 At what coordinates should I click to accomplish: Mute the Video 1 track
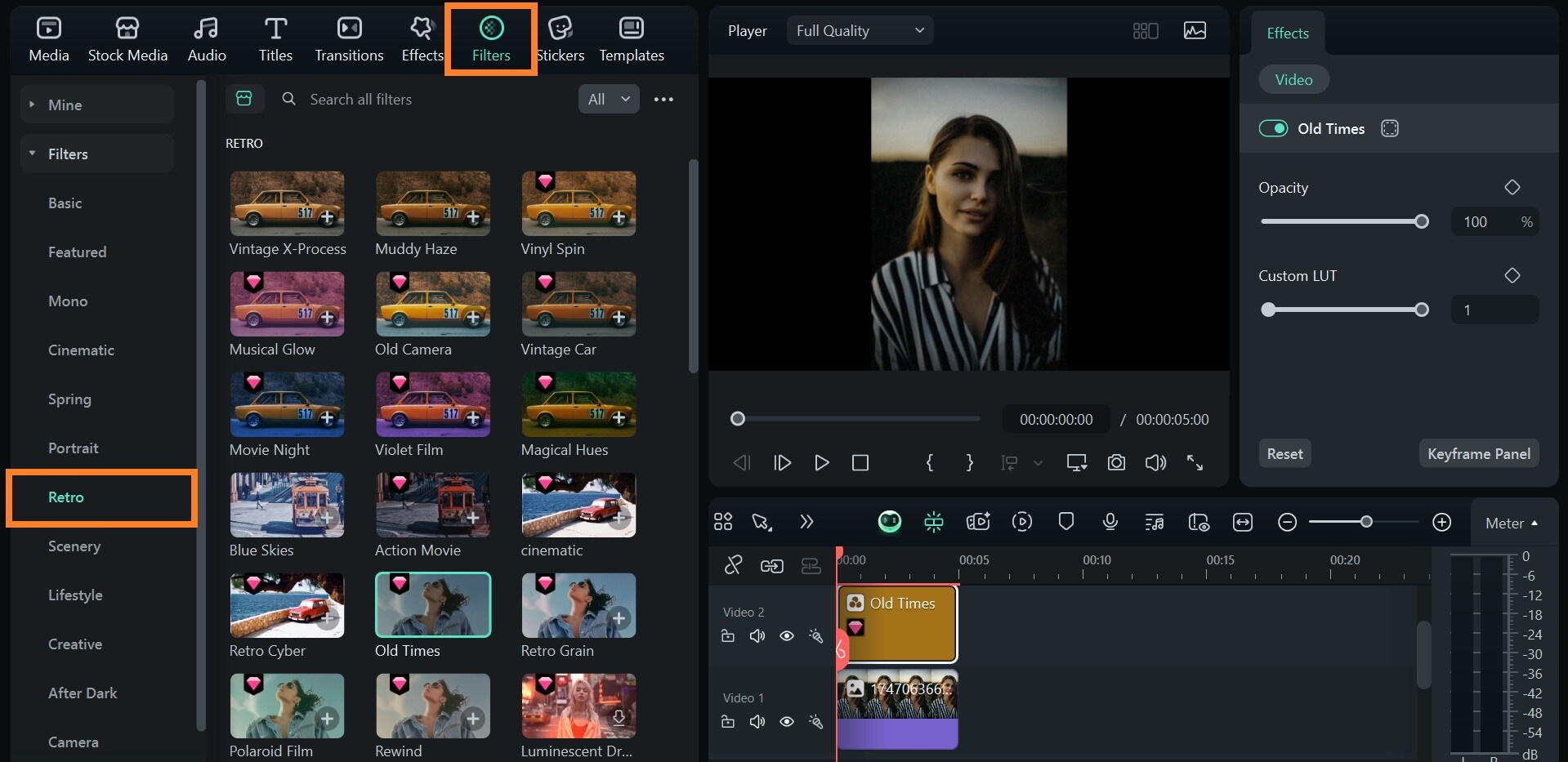(x=757, y=722)
